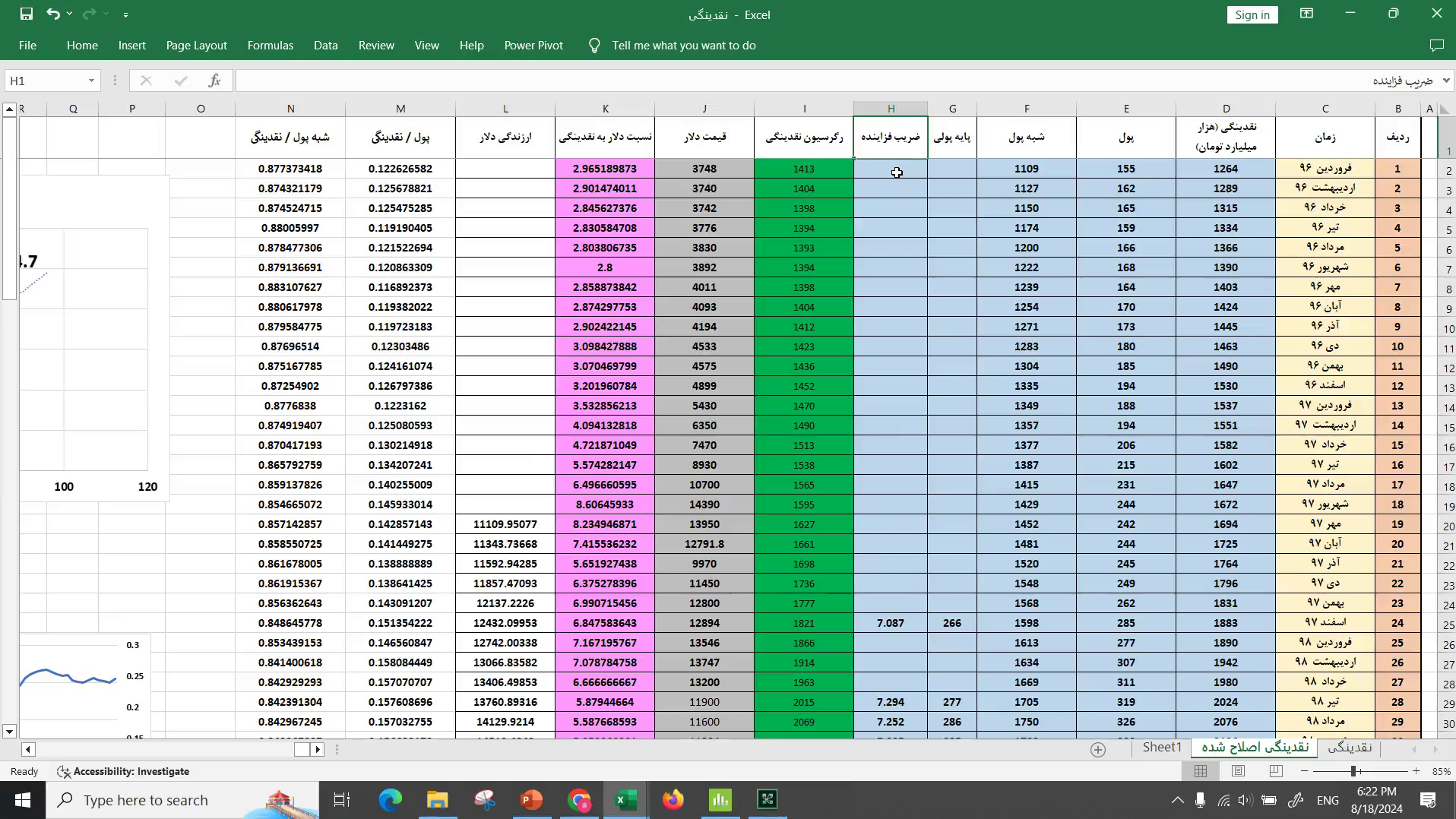The image size is (1456, 819).
Task: Open the Comments pane icon
Action: click(x=1436, y=46)
